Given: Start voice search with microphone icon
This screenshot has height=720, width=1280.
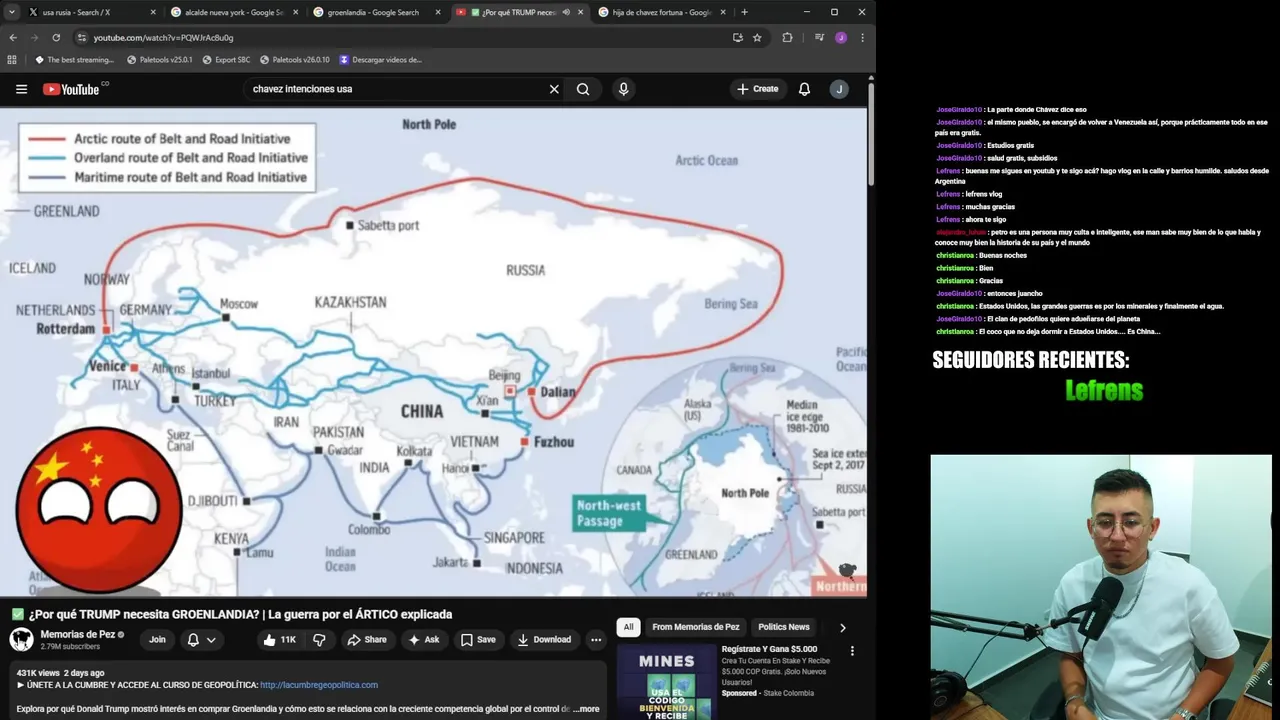Looking at the screenshot, I should point(624,89).
